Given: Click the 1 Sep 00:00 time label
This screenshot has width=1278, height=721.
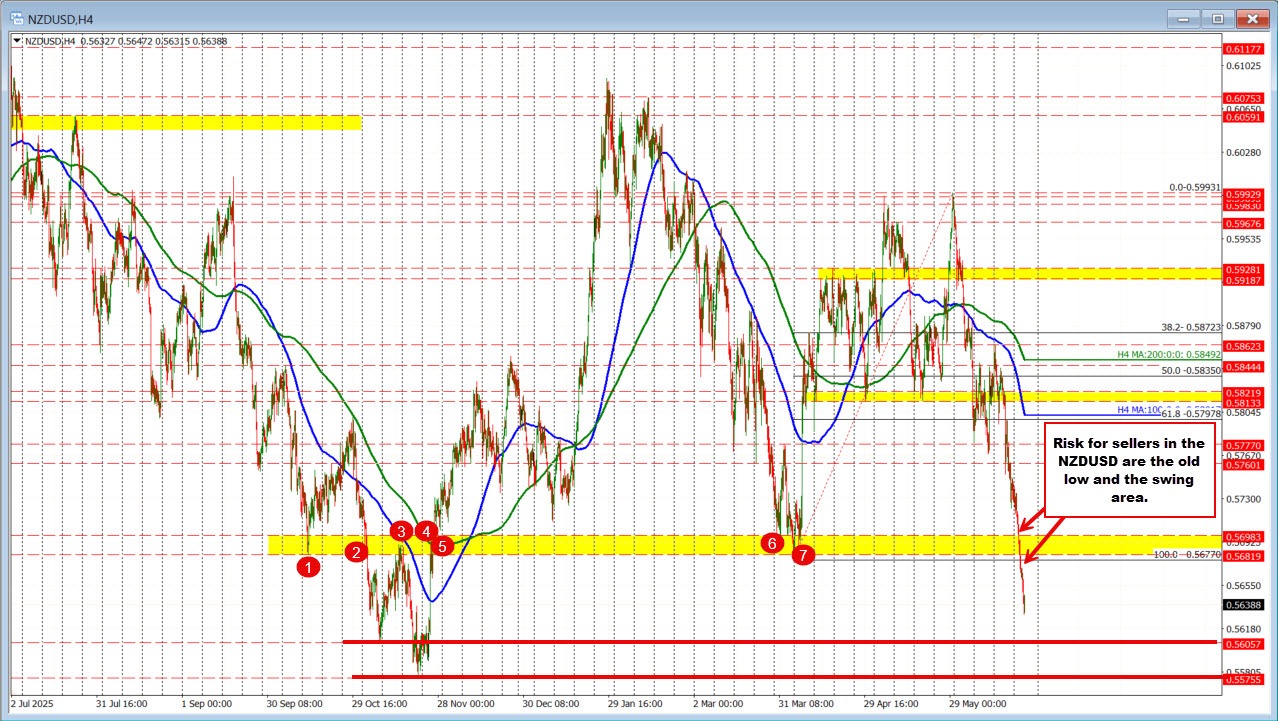Looking at the screenshot, I should tap(206, 704).
